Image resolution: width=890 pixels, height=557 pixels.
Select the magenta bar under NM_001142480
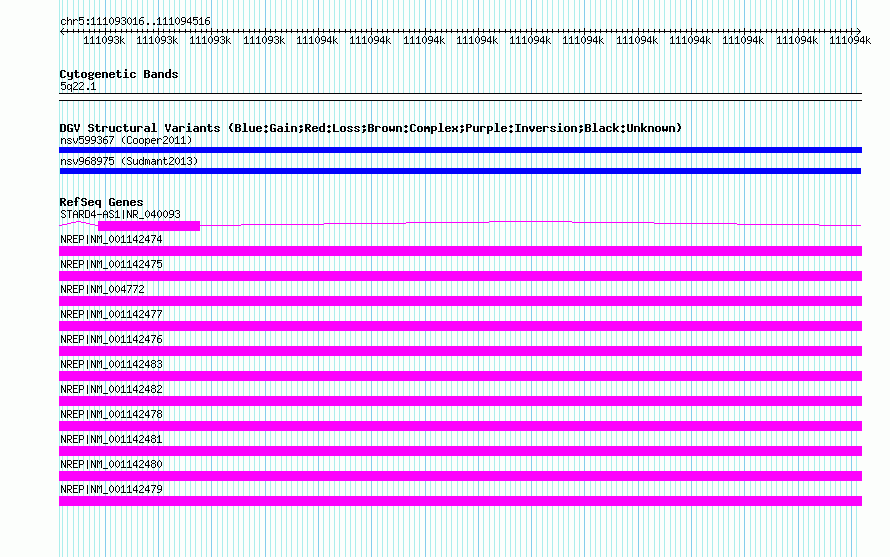point(460,476)
